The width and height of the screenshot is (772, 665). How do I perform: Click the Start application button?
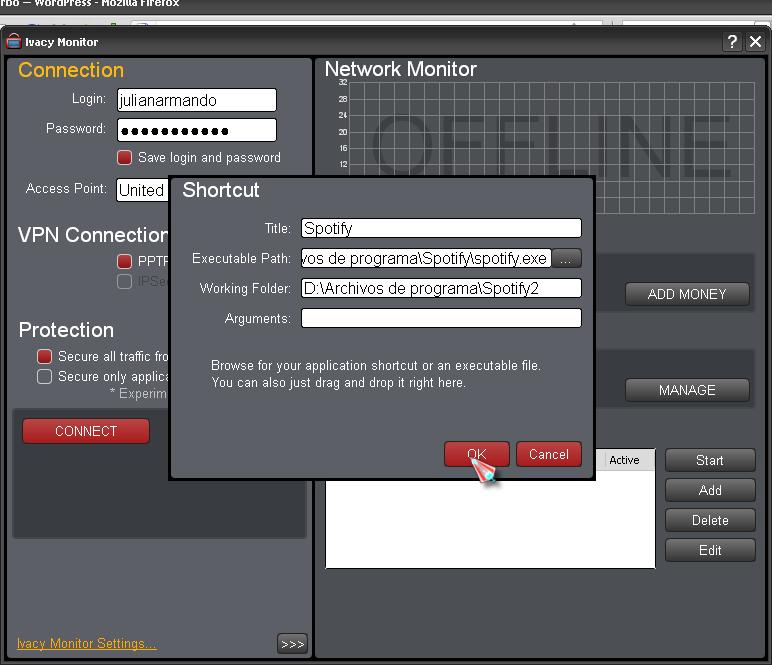[710, 460]
